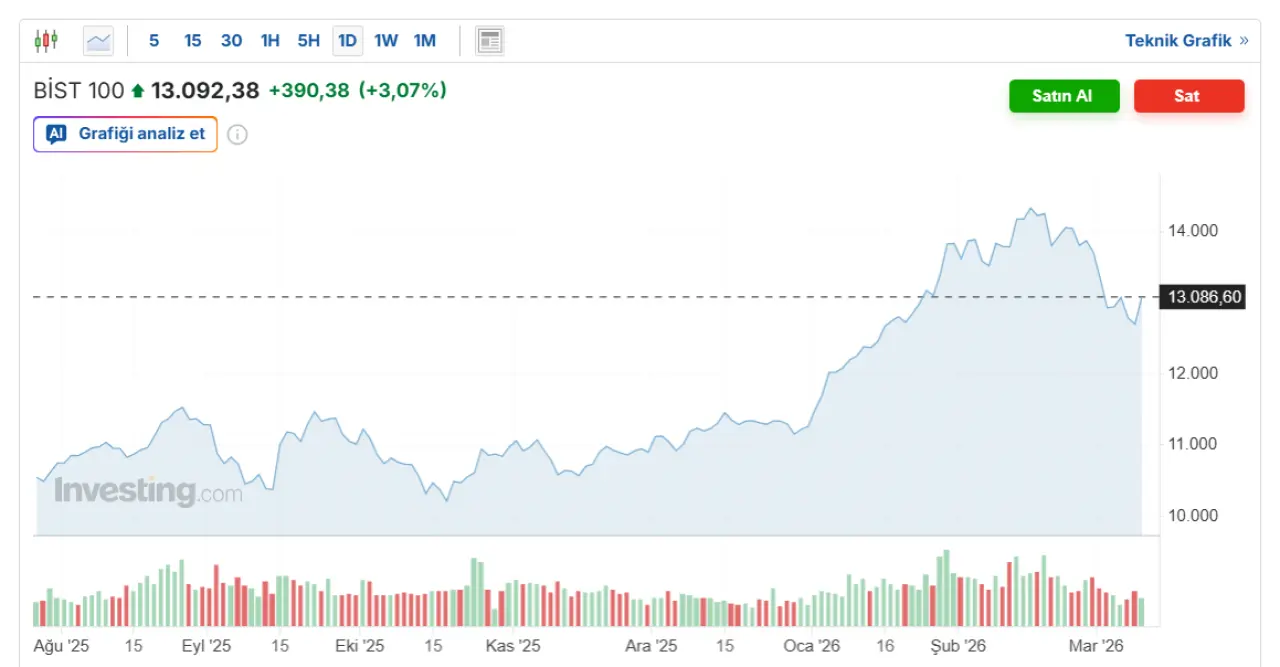Expand chart via Teknik Grafik double-chevron
Viewport: 1280px width, 667px height.
pyautogui.click(x=1244, y=41)
